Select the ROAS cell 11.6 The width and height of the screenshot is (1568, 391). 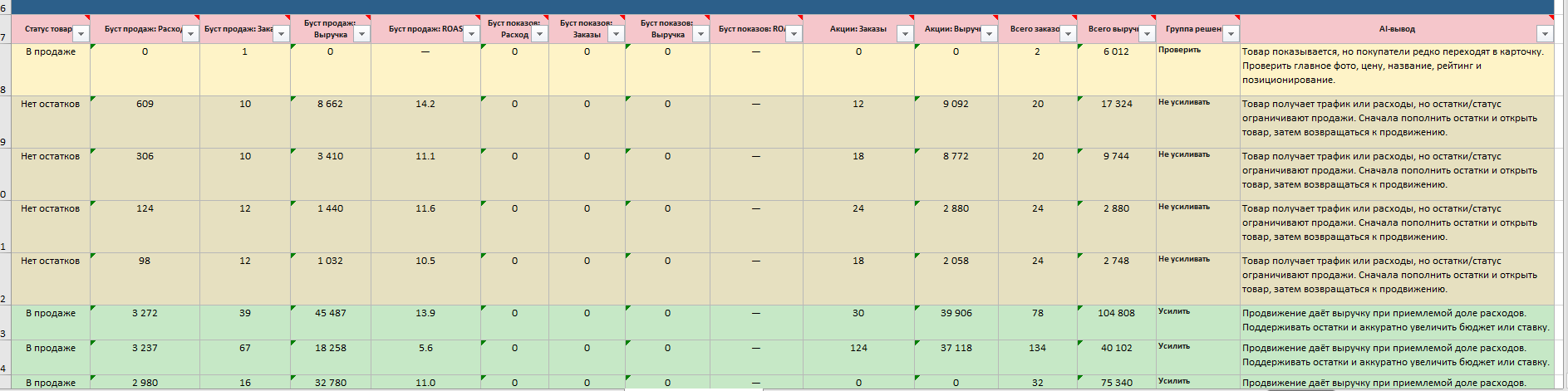[x=425, y=227]
